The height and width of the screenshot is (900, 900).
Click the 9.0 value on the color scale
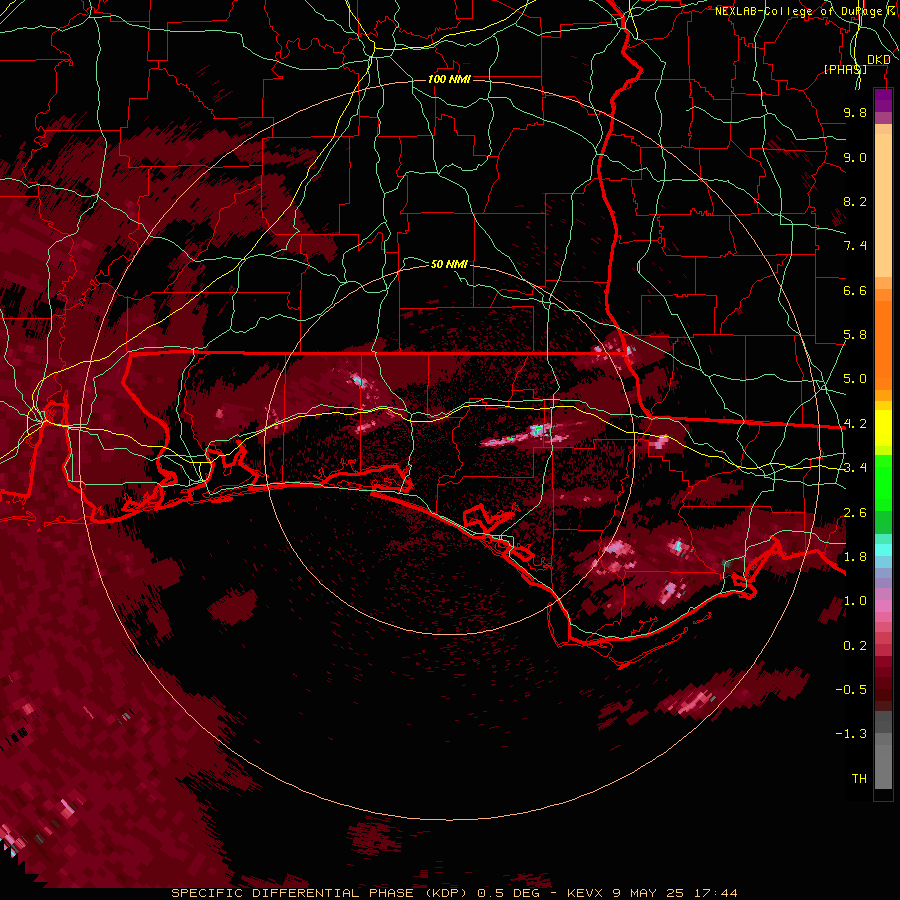pos(855,157)
